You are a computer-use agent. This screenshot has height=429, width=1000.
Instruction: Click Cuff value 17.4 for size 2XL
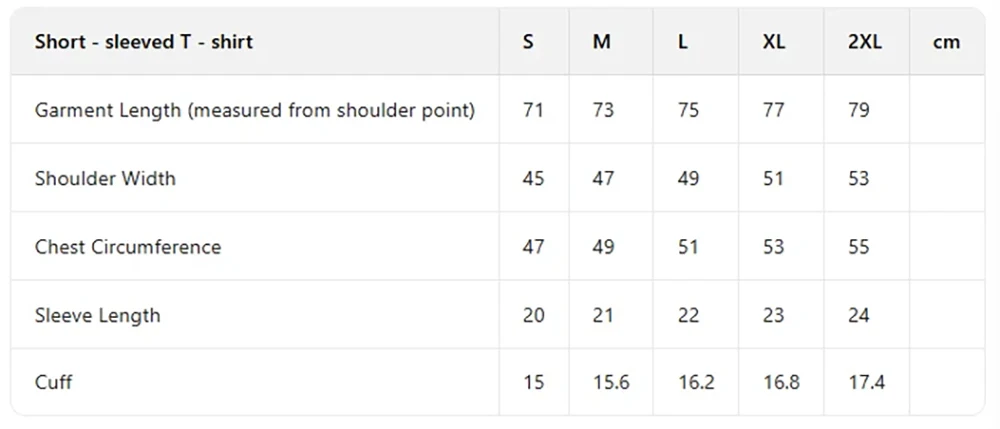(866, 382)
